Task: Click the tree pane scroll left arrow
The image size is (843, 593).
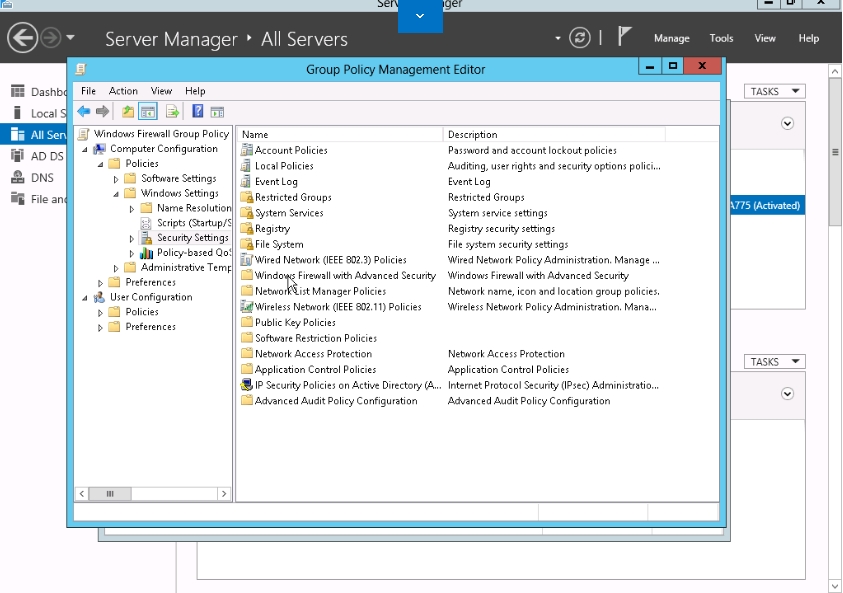Action: pos(82,494)
